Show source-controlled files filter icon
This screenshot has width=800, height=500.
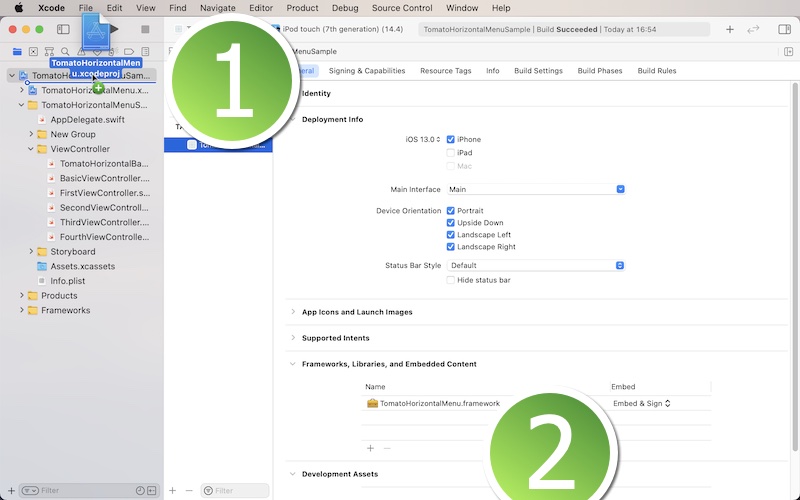point(152,491)
